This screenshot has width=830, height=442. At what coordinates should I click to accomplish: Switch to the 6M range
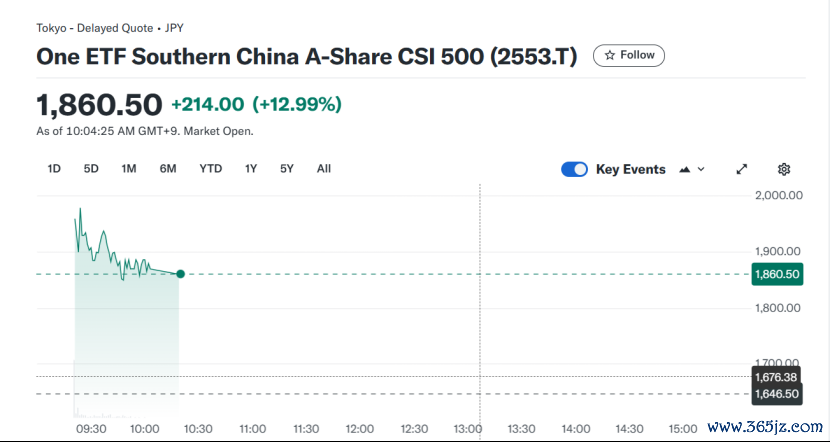pos(168,168)
